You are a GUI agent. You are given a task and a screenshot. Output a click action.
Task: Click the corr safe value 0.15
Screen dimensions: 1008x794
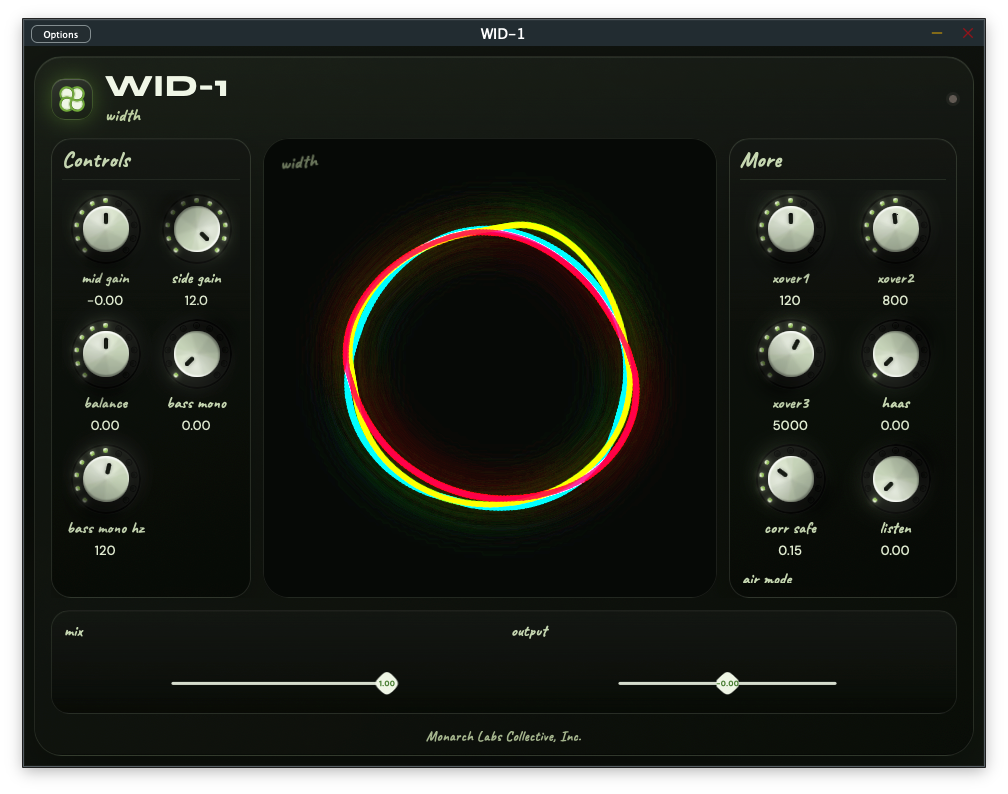pyautogui.click(x=790, y=550)
